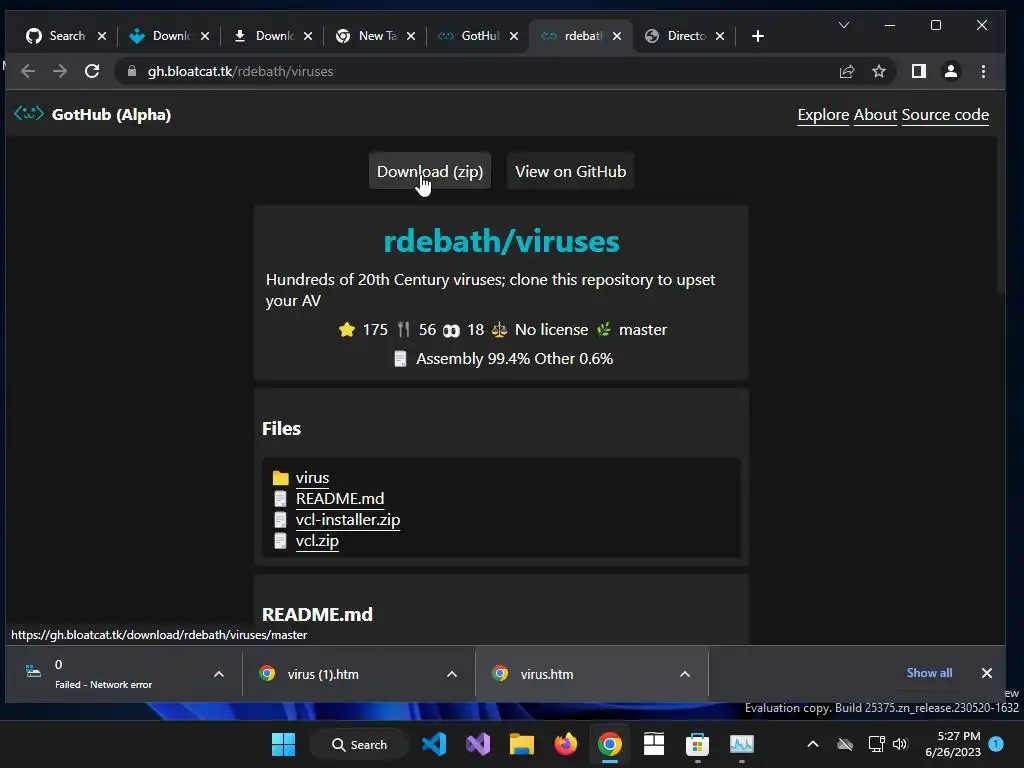This screenshot has height=768, width=1024.
Task: Click the Download (zip) button
Action: pyautogui.click(x=430, y=171)
